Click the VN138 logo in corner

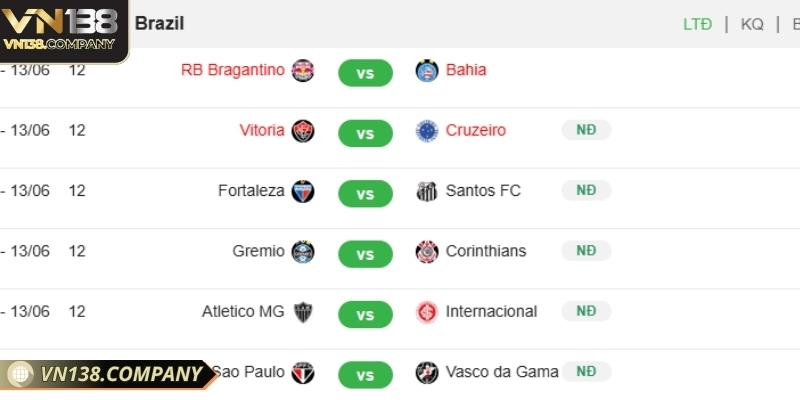[64, 31]
